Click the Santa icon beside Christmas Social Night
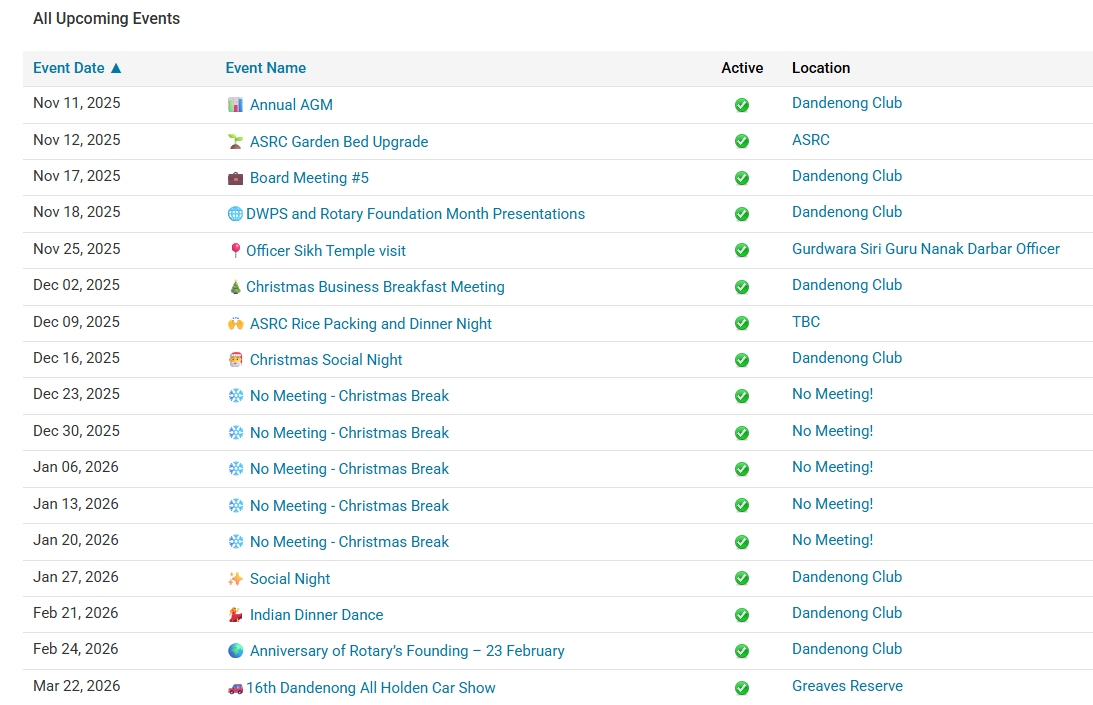 pyautogui.click(x=236, y=360)
